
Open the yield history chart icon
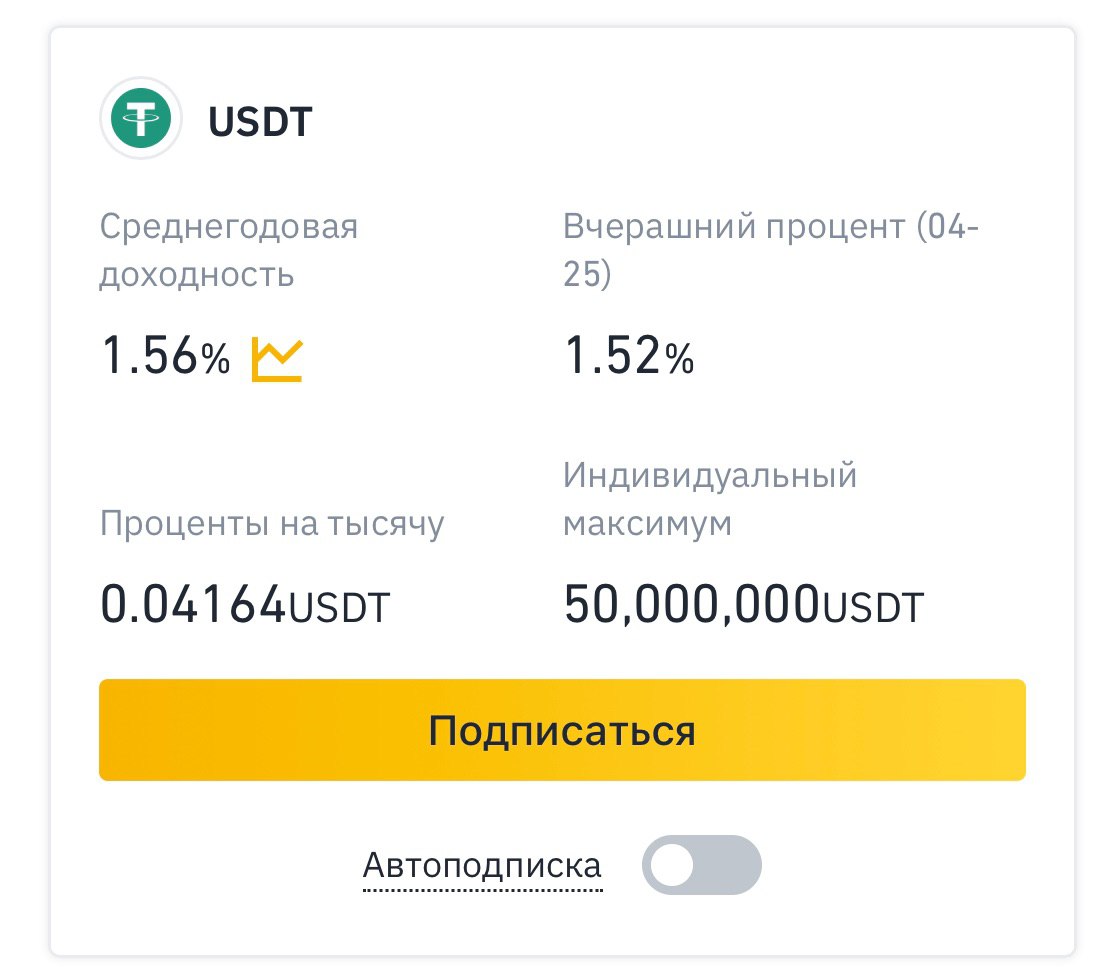277,359
